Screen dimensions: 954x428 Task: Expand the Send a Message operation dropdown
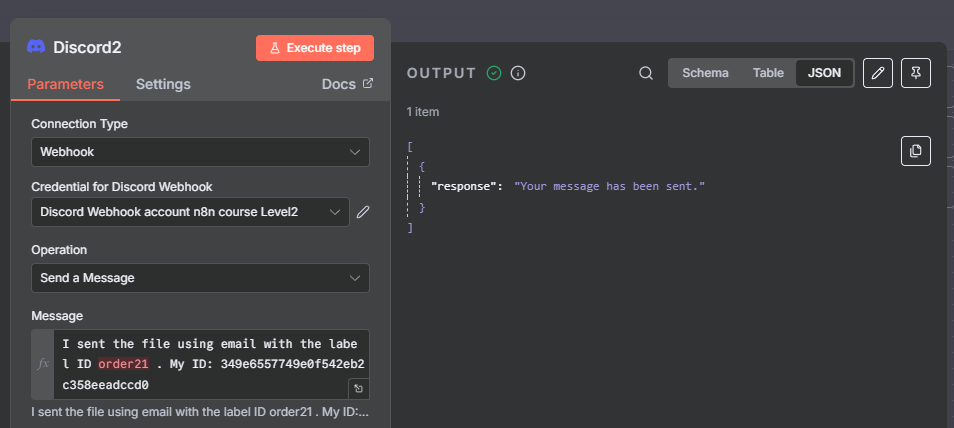[200, 278]
